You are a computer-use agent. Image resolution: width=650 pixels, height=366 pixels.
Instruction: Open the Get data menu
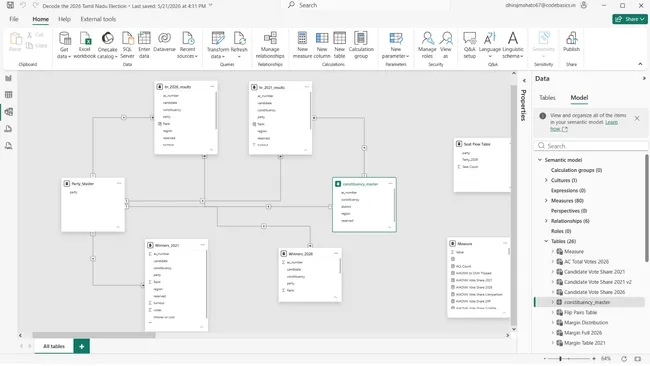tap(64, 45)
